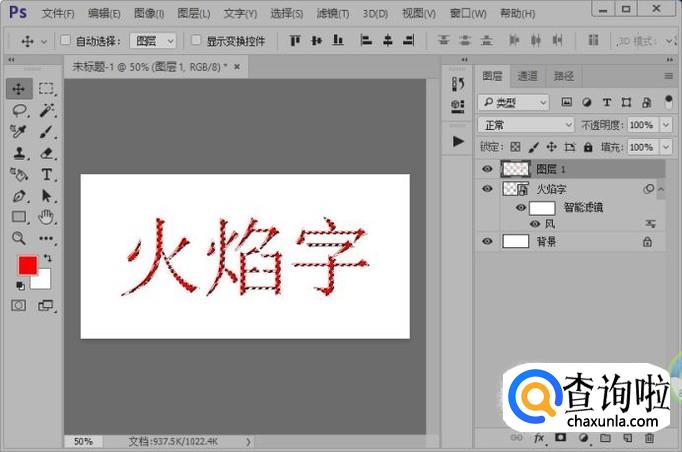The width and height of the screenshot is (682, 452).
Task: Hide the 背景 layer visibility eye
Action: coord(487,241)
